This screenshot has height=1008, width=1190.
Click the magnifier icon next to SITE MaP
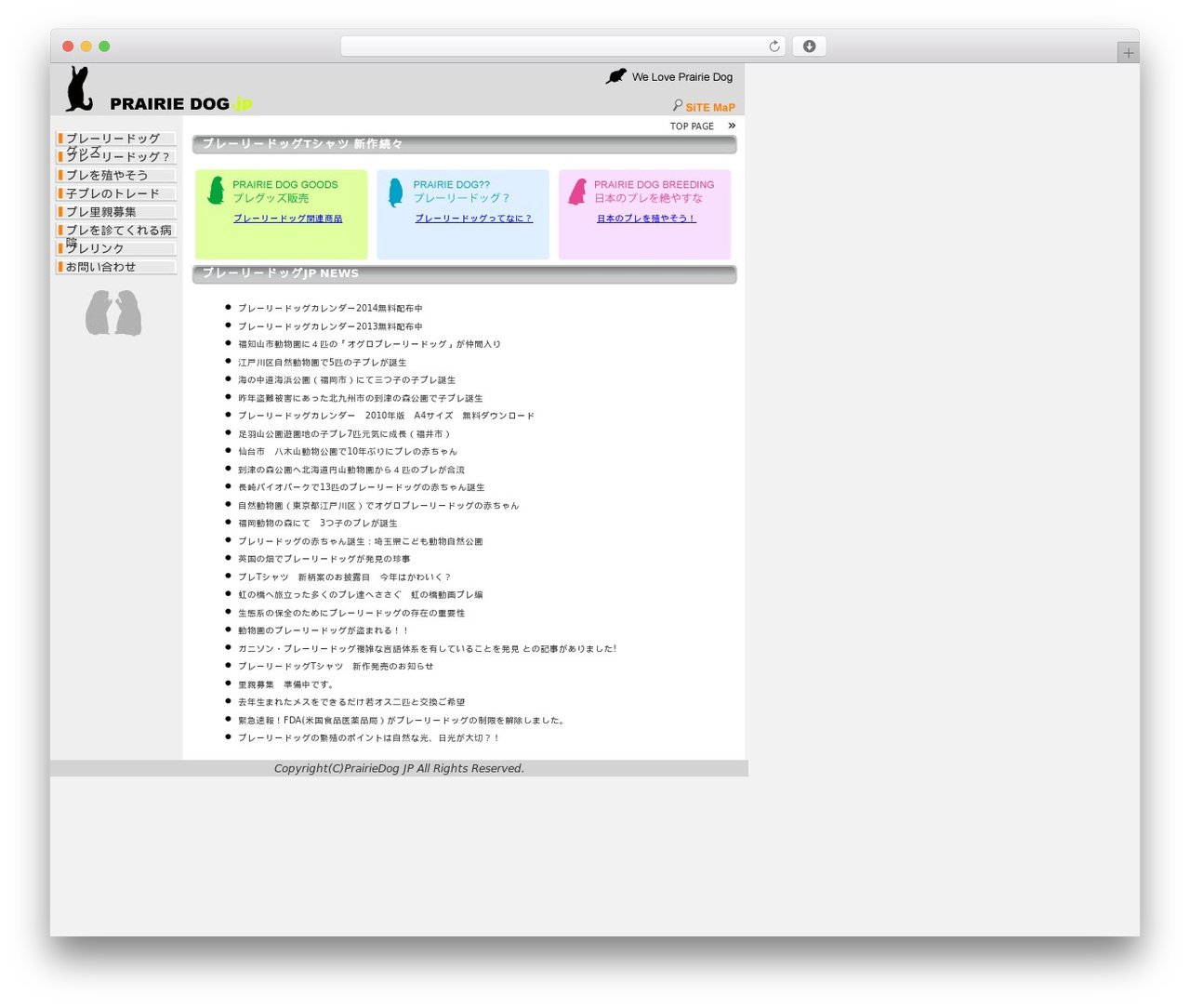tap(678, 106)
